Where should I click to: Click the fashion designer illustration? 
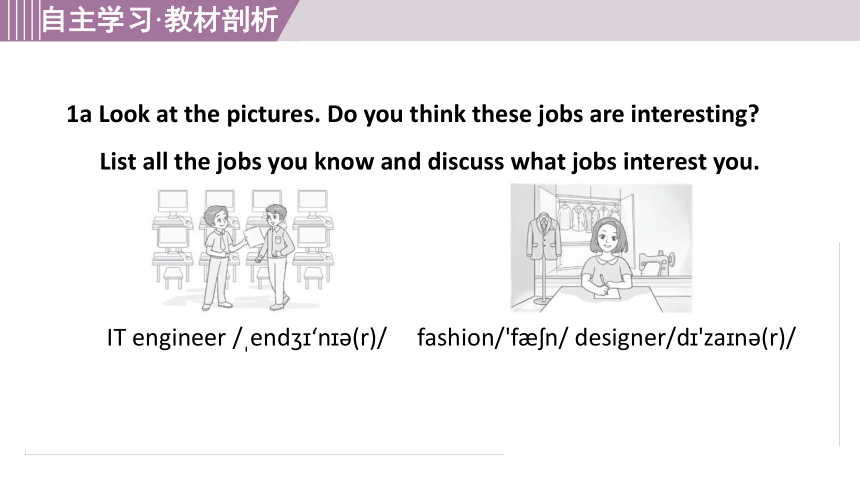601,248
